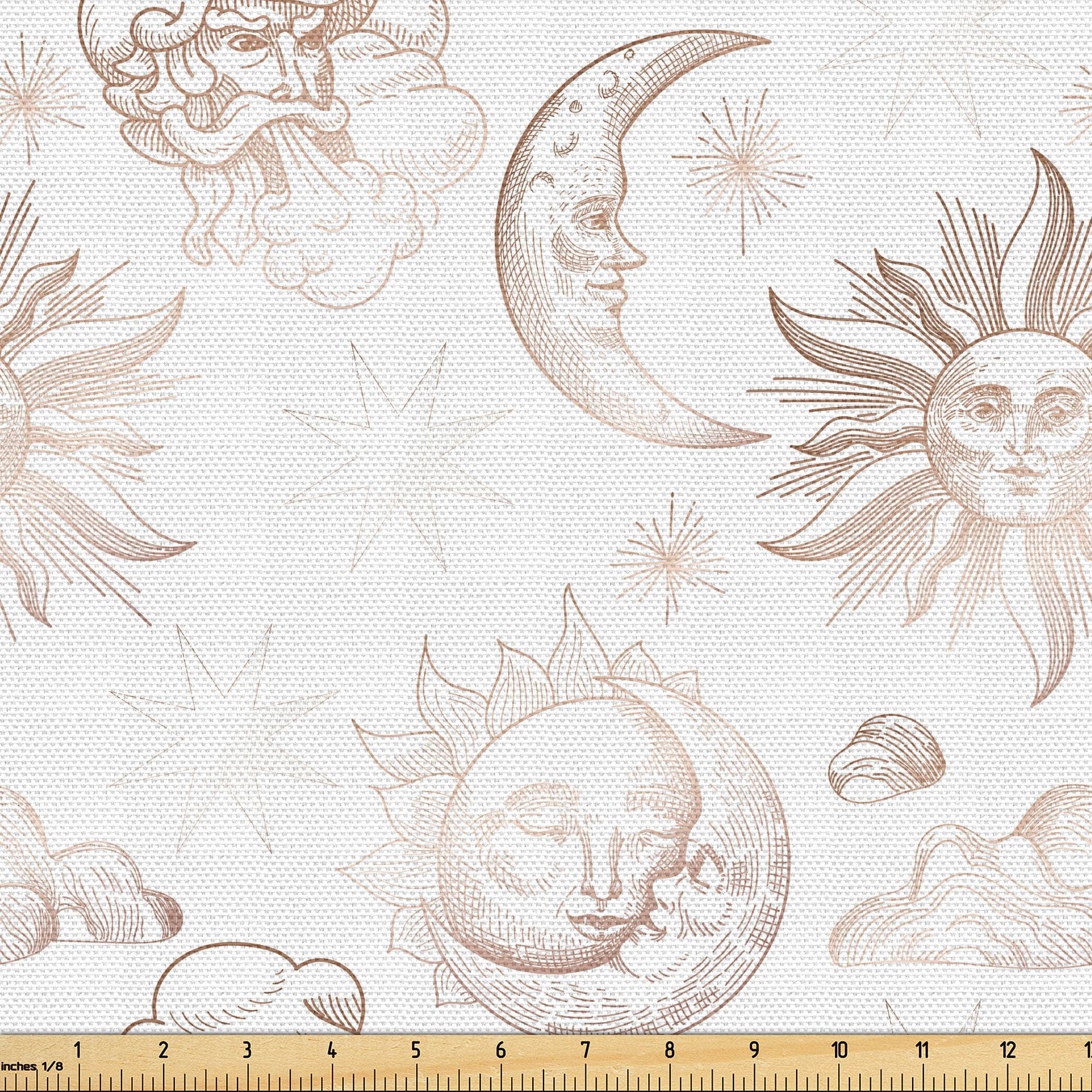
Task: Click the 'inches 1/8' ruler label
Action: pos(31,1067)
